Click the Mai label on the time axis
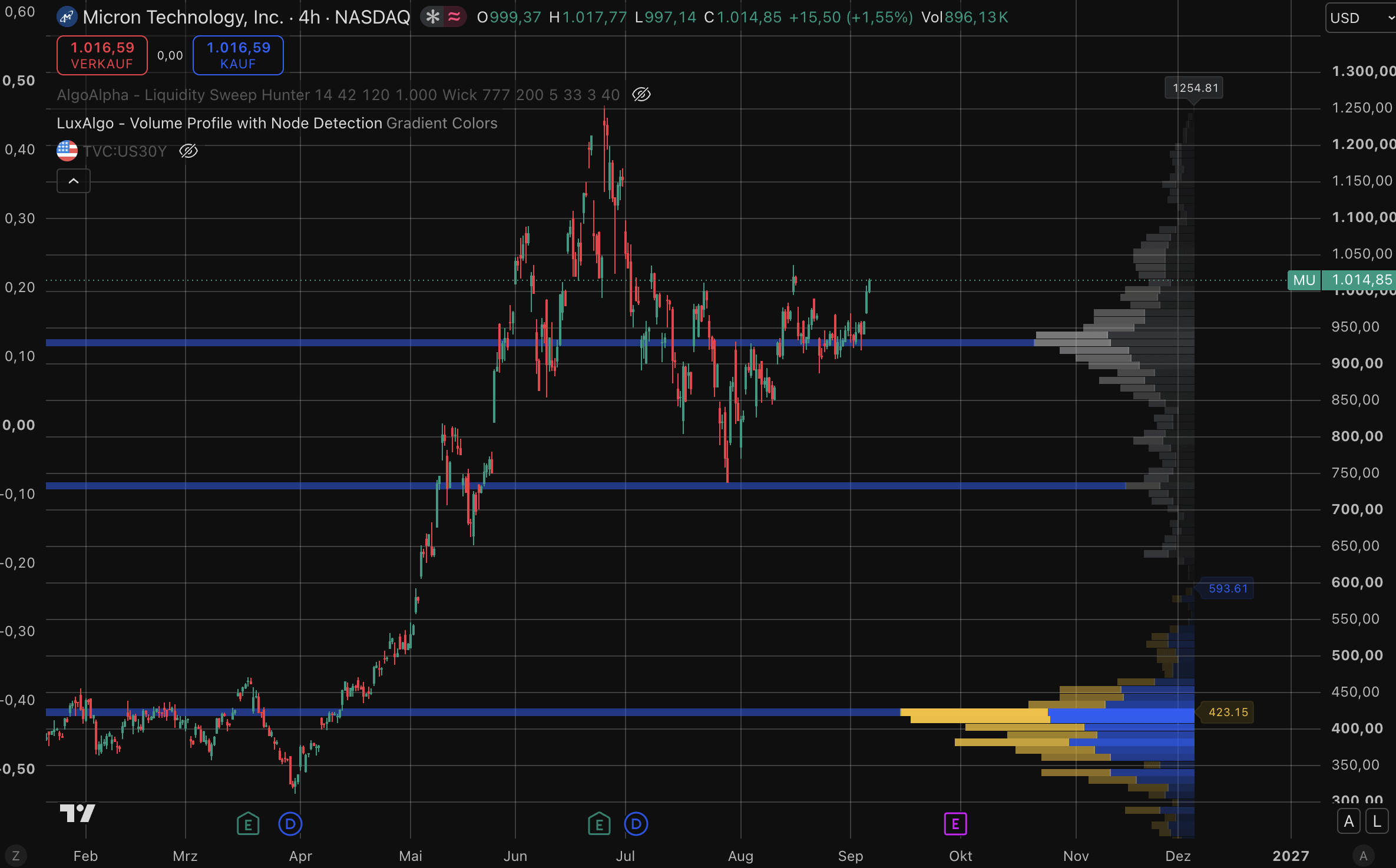Viewport: 1396px width, 868px height. click(x=411, y=856)
